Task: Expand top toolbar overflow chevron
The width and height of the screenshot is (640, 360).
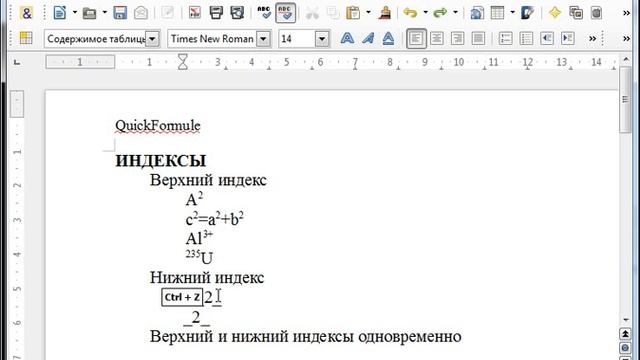Action: [x=626, y=13]
